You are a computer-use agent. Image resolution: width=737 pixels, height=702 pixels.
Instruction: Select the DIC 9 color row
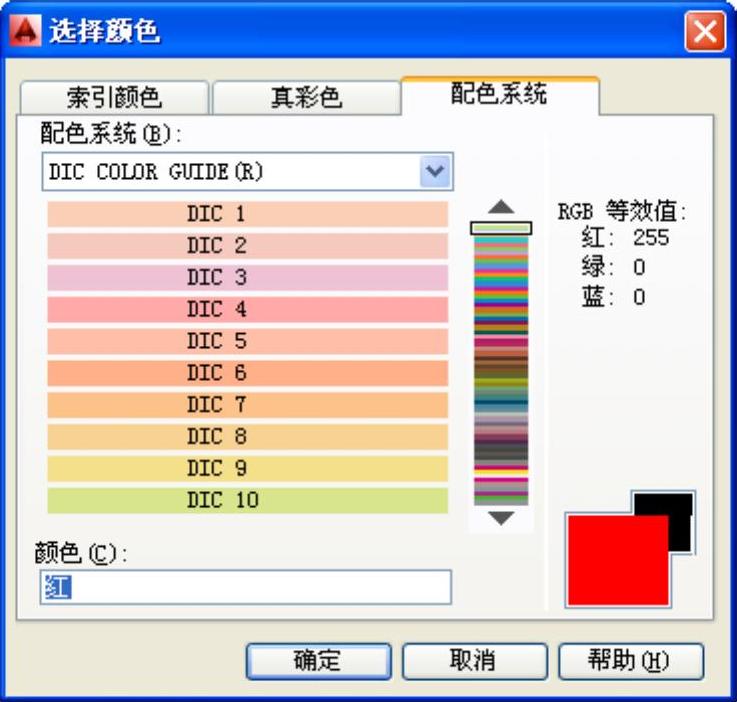point(248,468)
